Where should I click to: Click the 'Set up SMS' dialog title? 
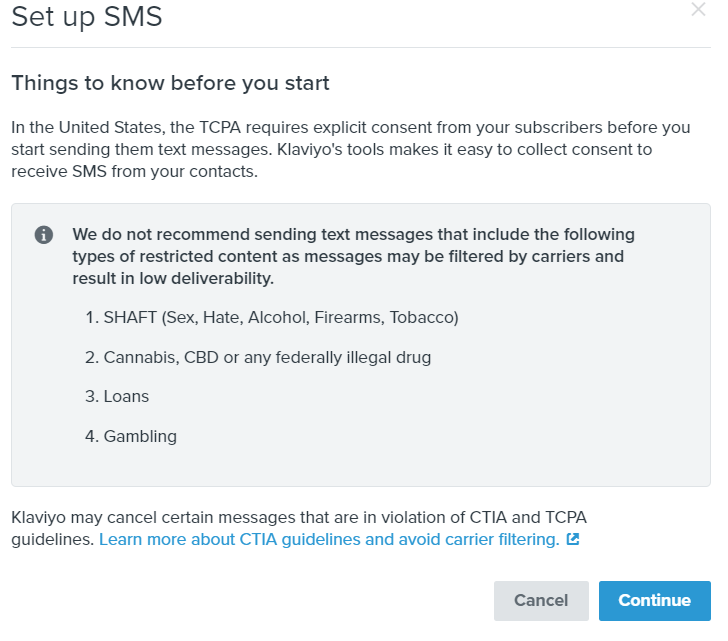[x=87, y=17]
